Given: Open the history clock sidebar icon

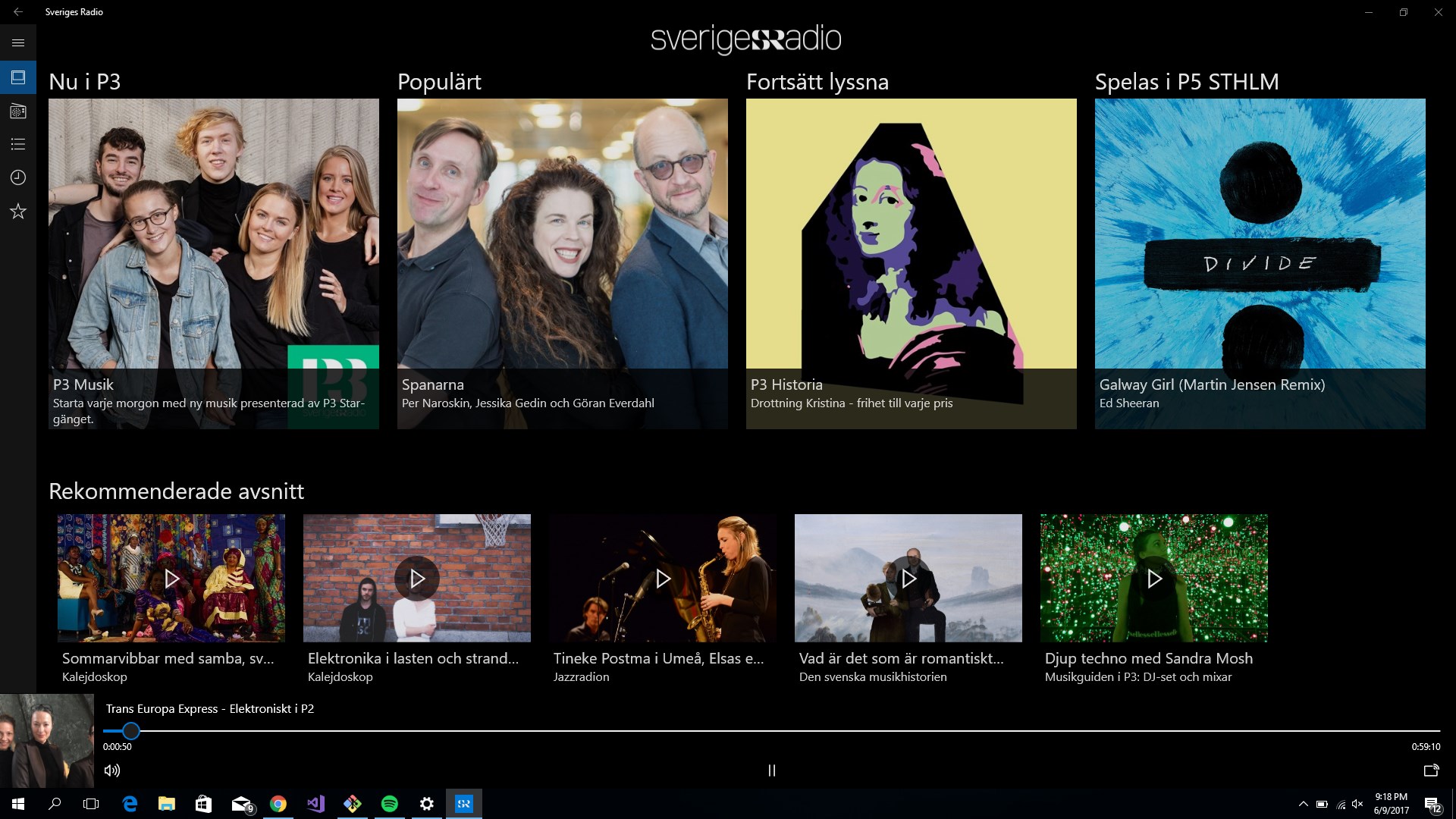Looking at the screenshot, I should (x=18, y=177).
